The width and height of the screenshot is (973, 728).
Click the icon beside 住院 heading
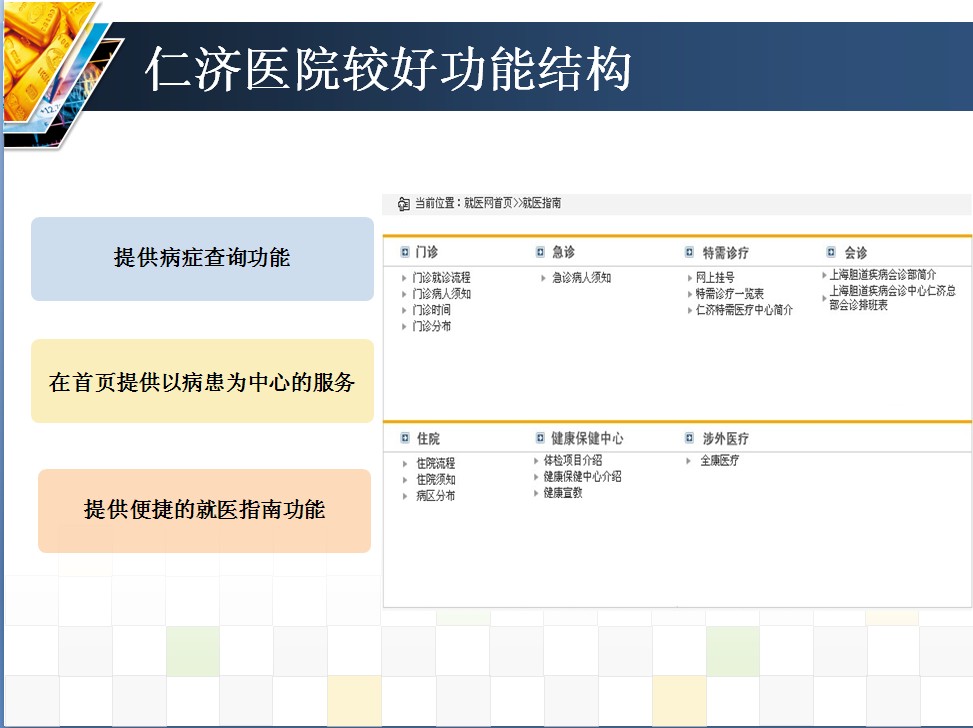(x=405, y=438)
